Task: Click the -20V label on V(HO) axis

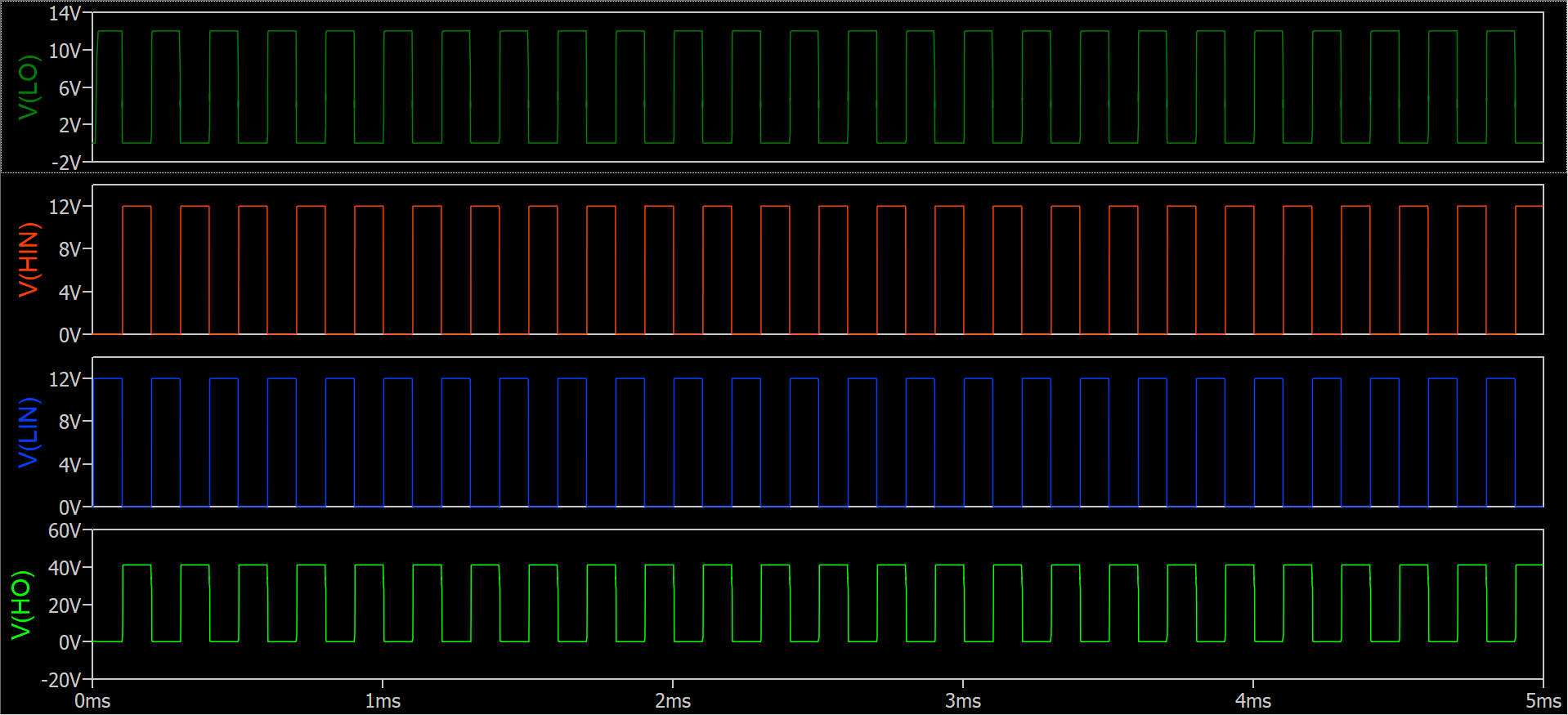Action: pyautogui.click(x=61, y=680)
